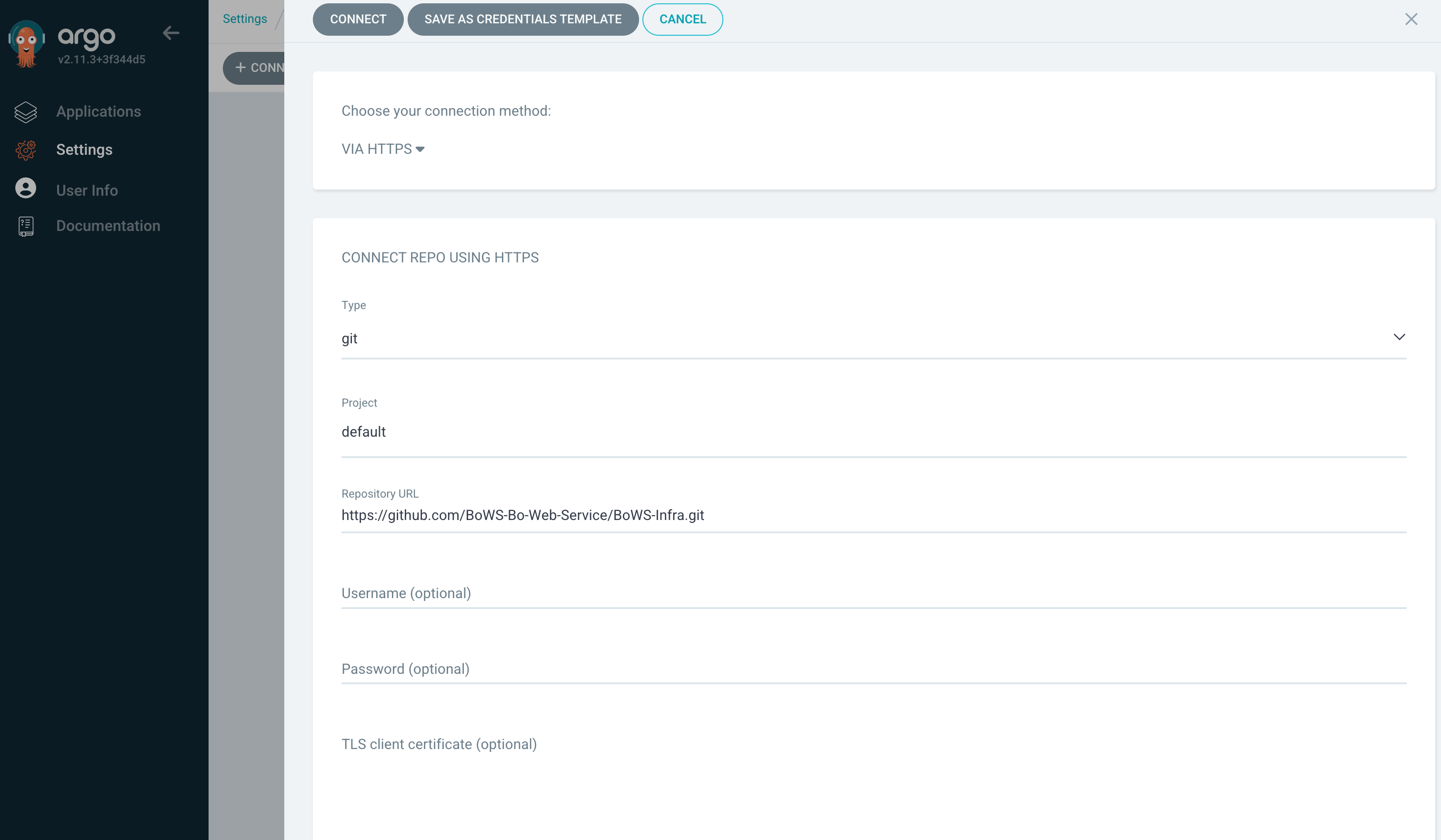Screen dimensions: 1441x840
Task: Open the VIA HTTPS connection method dropdown
Action: (x=382, y=149)
